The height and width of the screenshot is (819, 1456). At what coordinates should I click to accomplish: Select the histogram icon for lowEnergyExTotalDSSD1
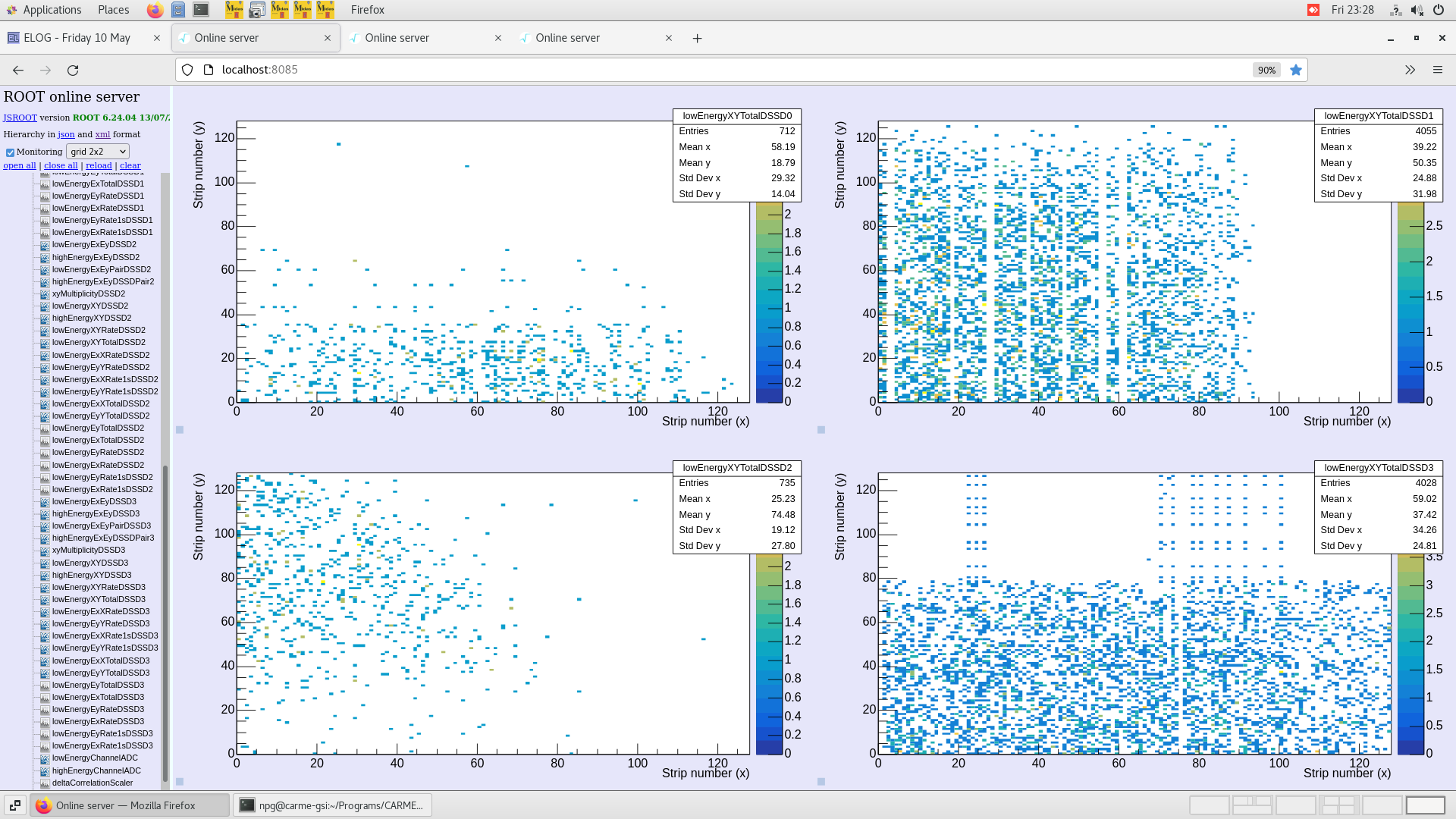click(x=45, y=184)
